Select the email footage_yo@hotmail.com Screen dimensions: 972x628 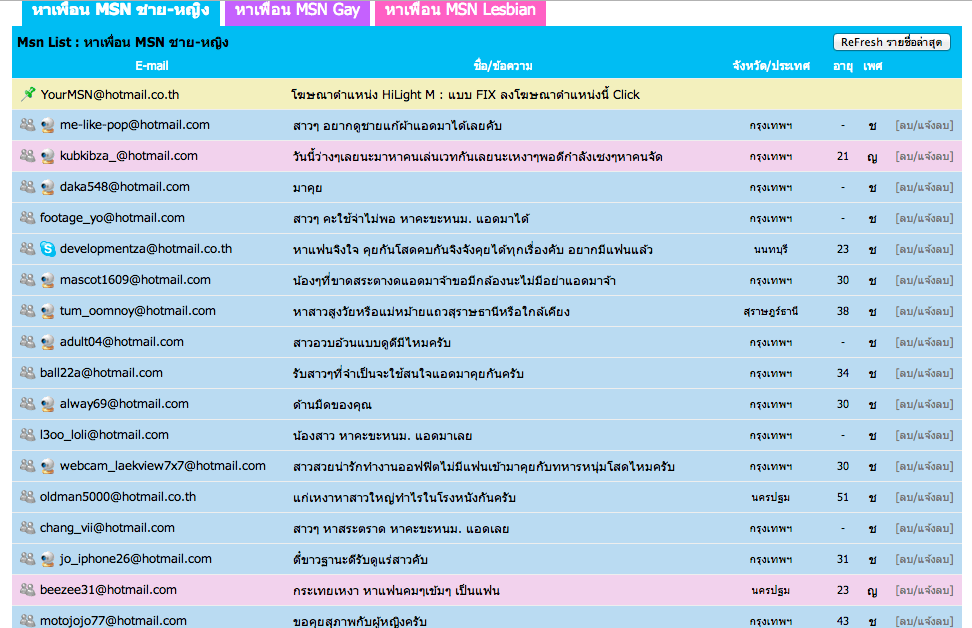point(112,218)
